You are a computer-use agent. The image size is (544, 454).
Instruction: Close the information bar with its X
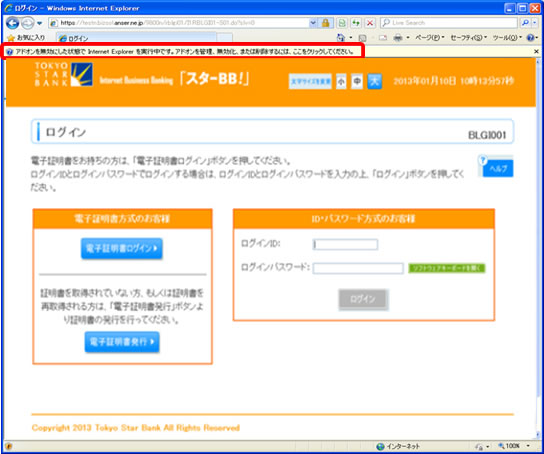536,51
